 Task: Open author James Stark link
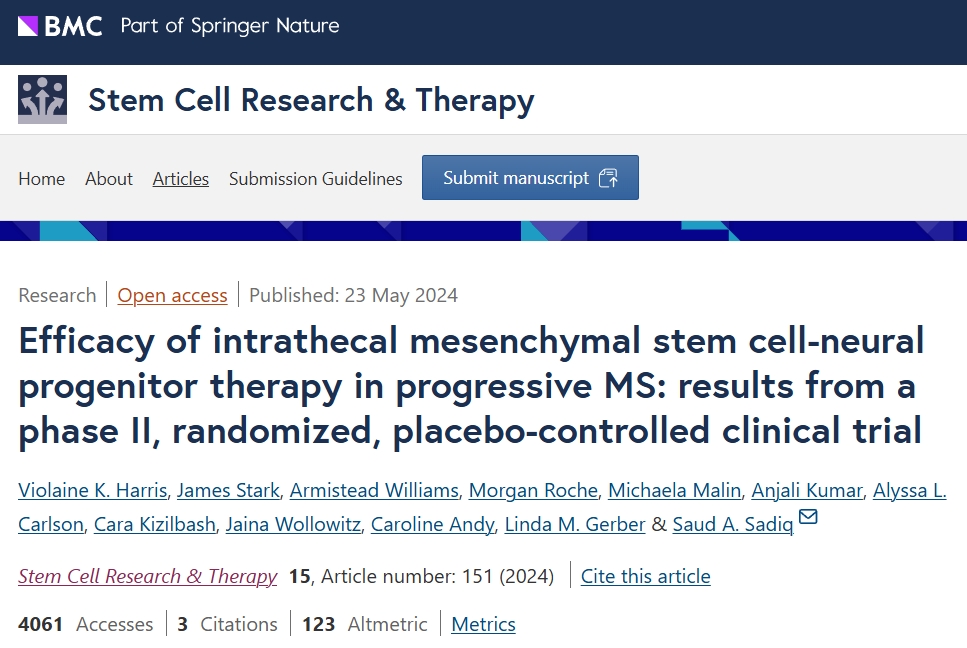tap(228, 491)
